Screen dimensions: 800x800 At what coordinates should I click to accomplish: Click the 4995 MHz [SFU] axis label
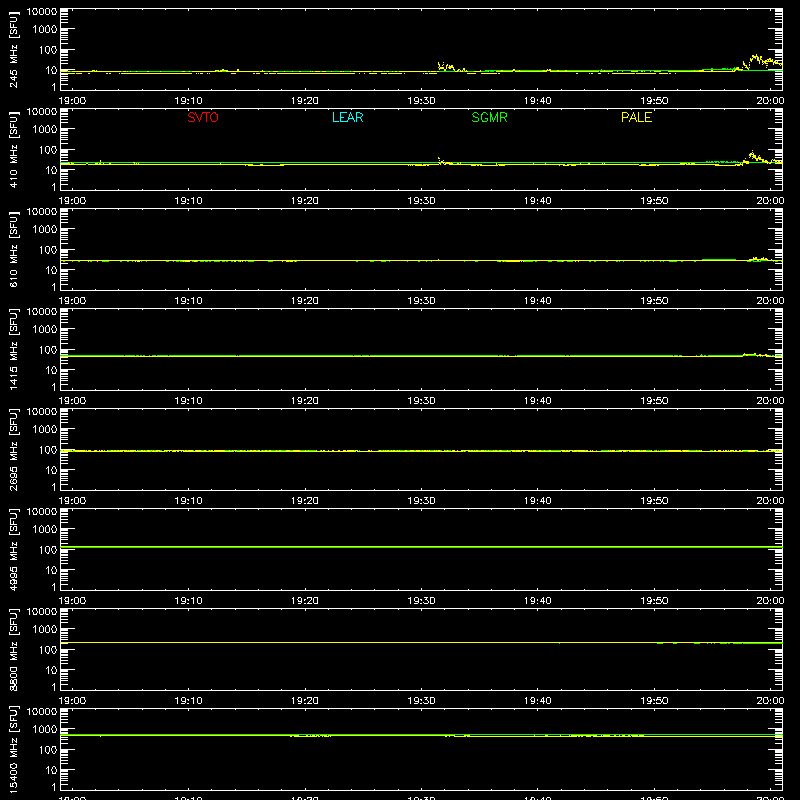(13, 549)
